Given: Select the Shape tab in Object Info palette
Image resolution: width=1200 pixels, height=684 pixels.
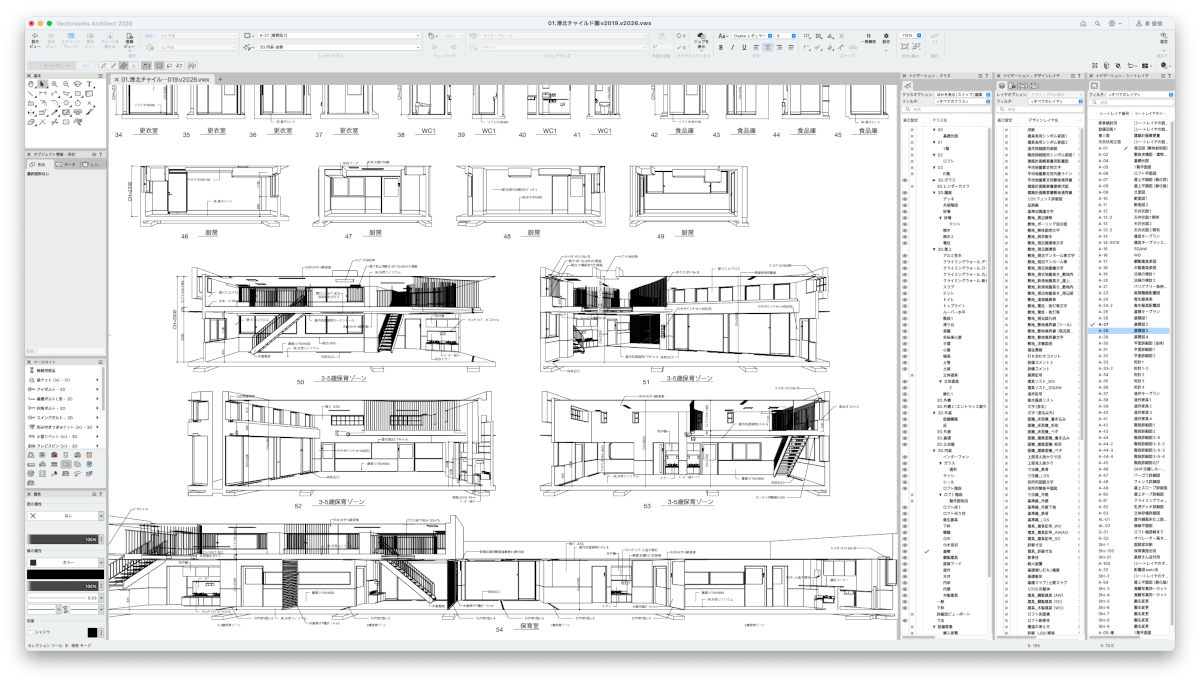Looking at the screenshot, I should 40,164.
